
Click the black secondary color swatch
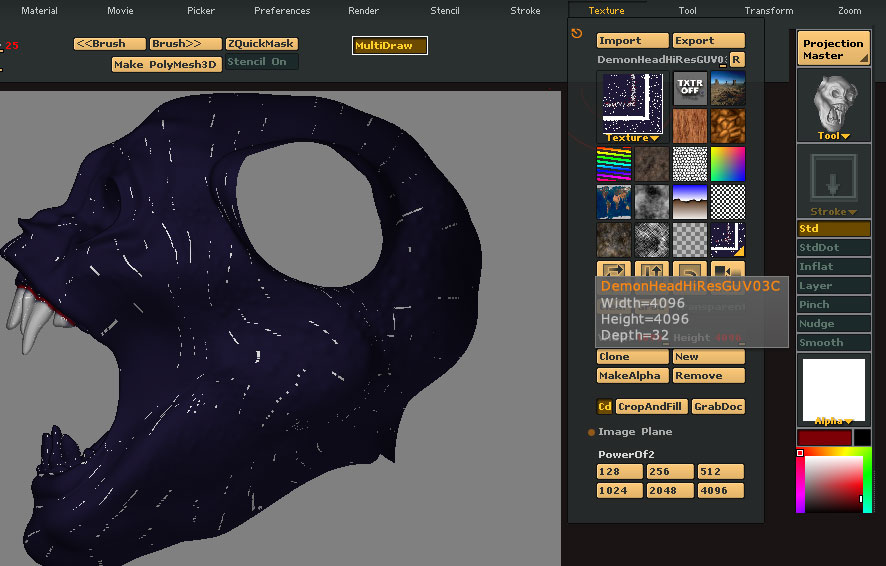(x=862, y=437)
